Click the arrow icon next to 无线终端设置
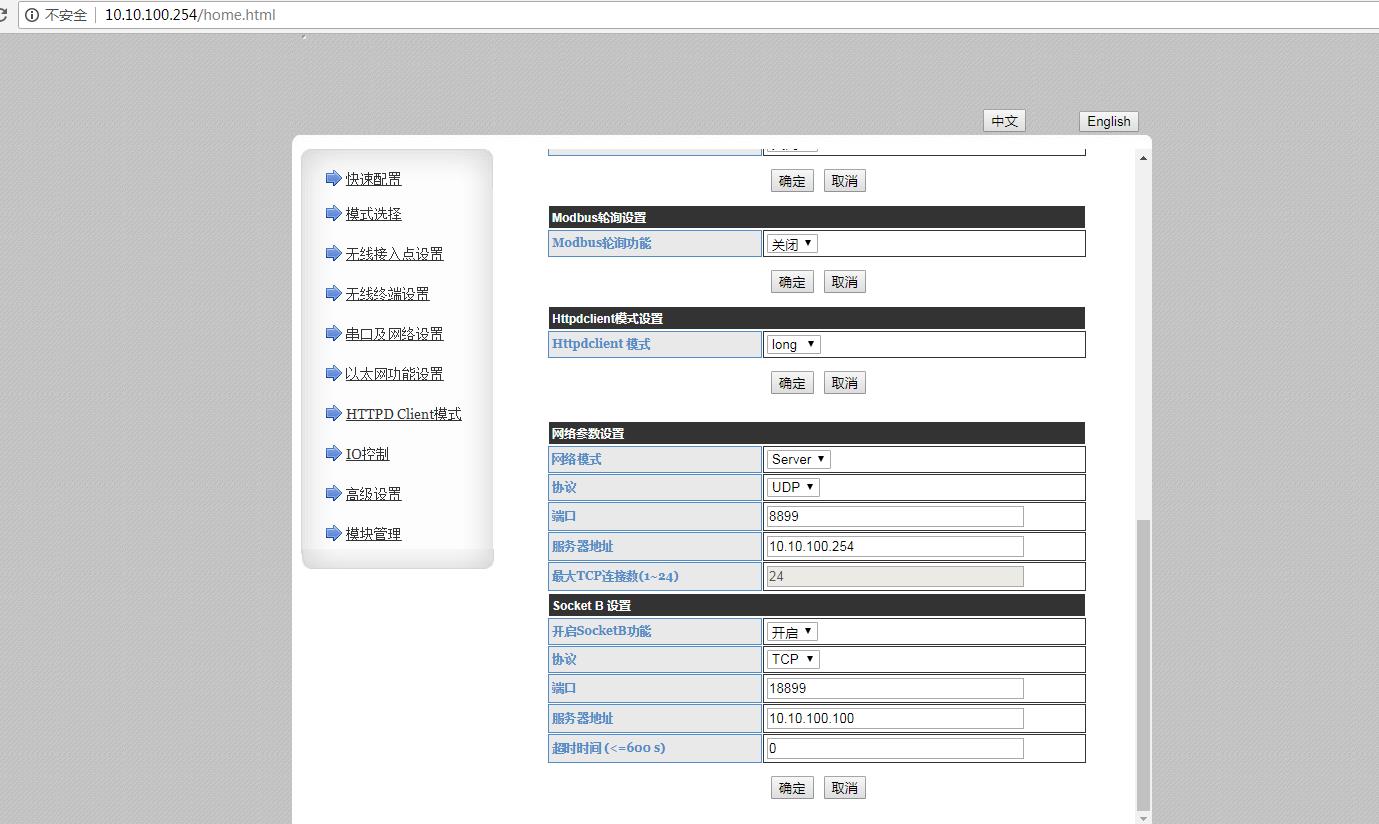 pyautogui.click(x=333, y=293)
